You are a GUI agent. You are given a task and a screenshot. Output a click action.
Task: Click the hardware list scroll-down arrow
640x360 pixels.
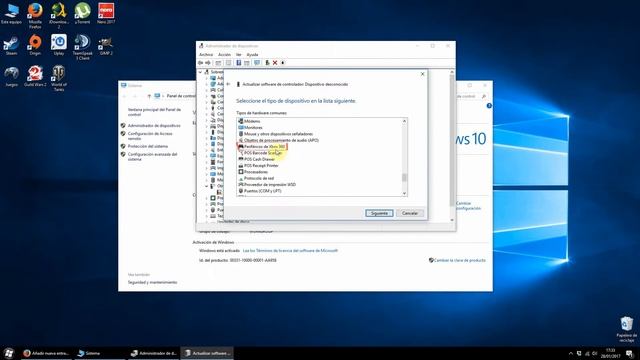point(404,193)
